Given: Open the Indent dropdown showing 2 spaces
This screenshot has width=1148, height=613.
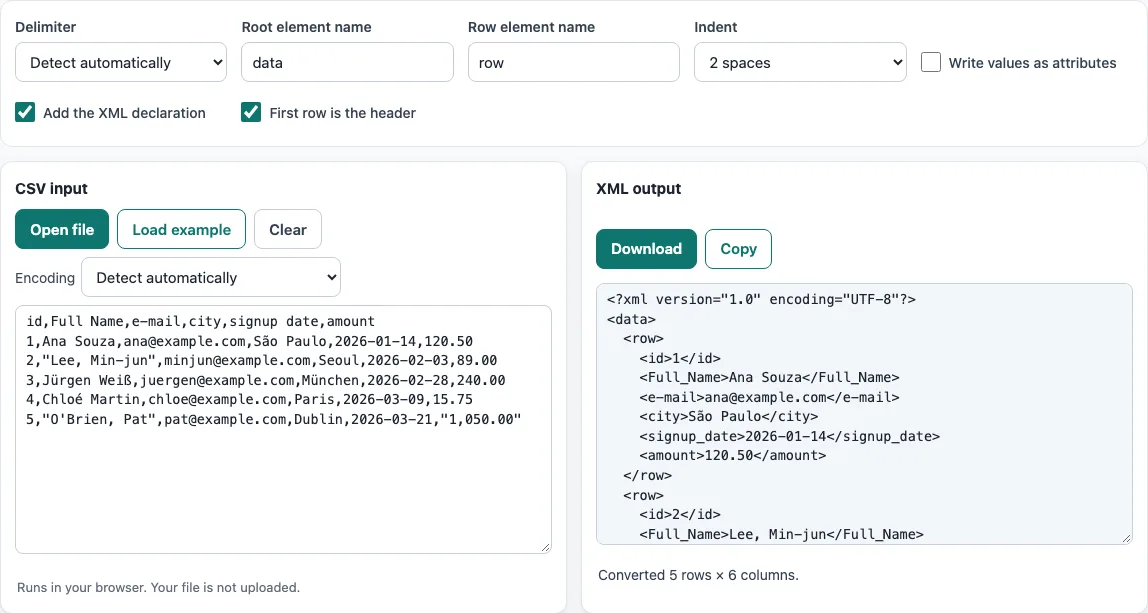Looking at the screenshot, I should (800, 62).
